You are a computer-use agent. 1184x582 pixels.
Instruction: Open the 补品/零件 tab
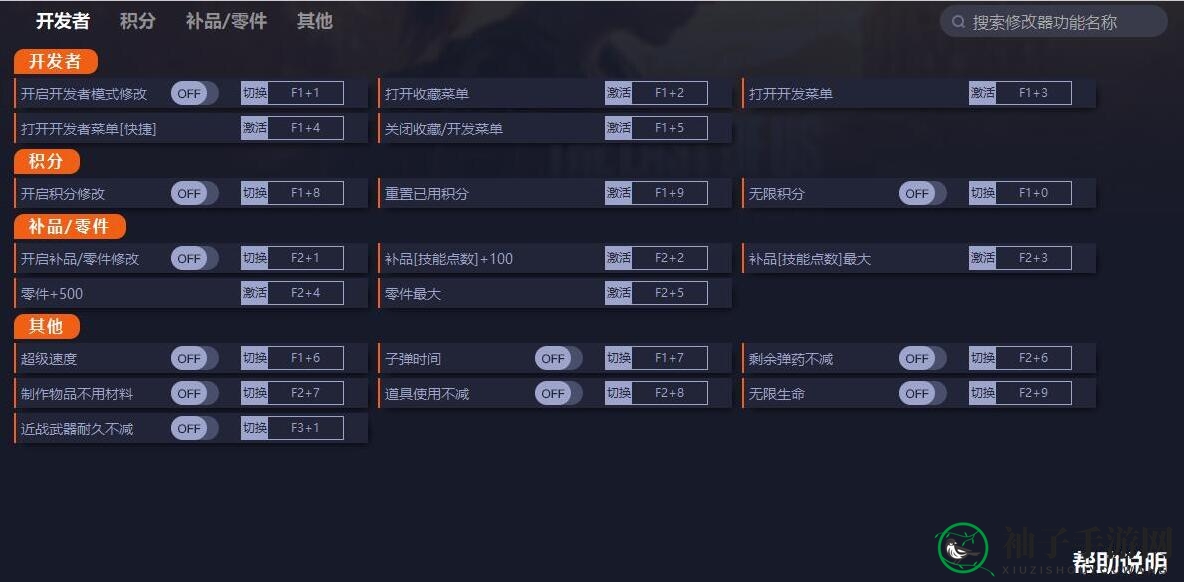click(x=226, y=21)
